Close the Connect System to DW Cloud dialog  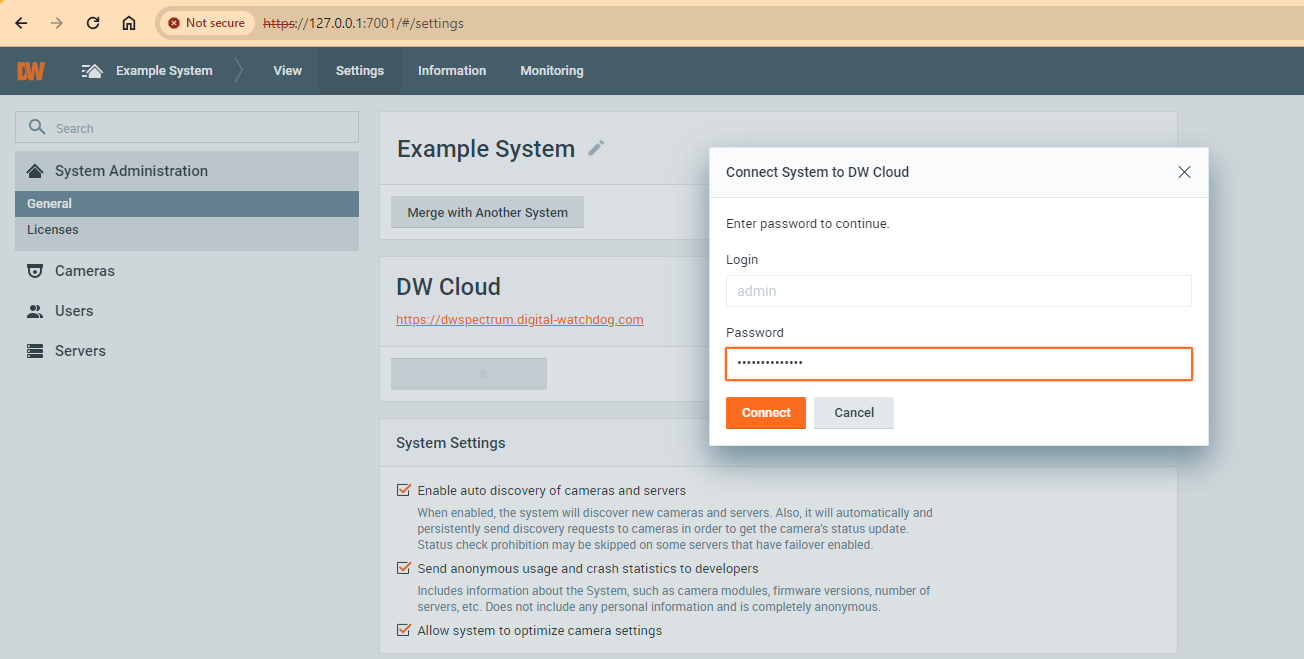[x=1184, y=172]
